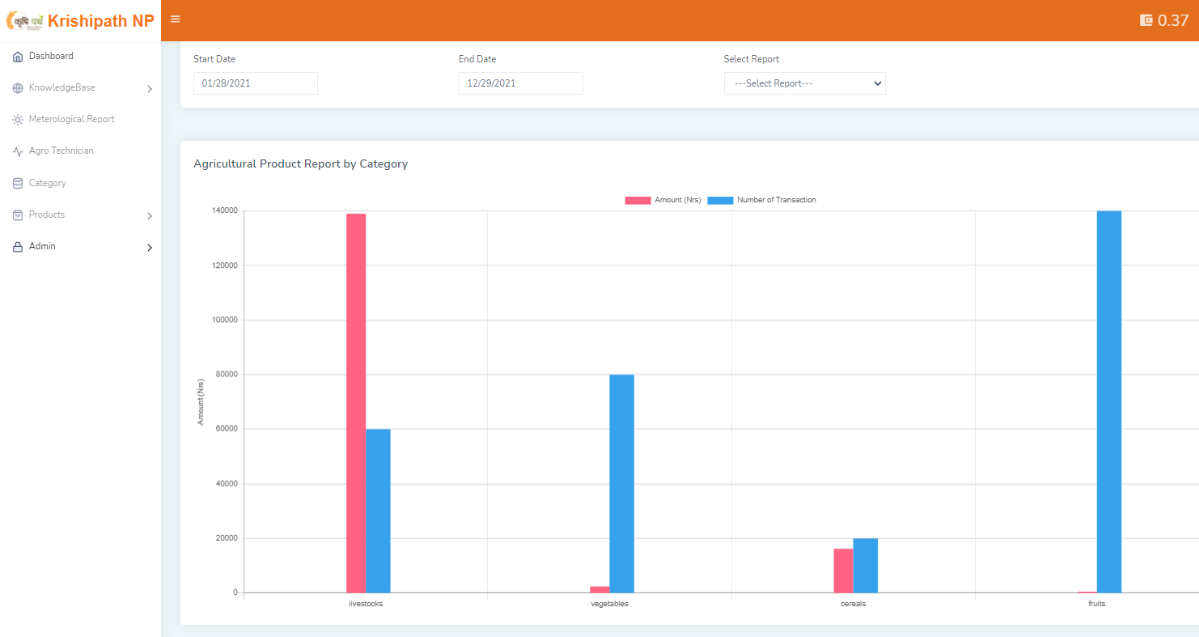
Task: Expand the Products submenu chevron
Action: pyautogui.click(x=149, y=216)
